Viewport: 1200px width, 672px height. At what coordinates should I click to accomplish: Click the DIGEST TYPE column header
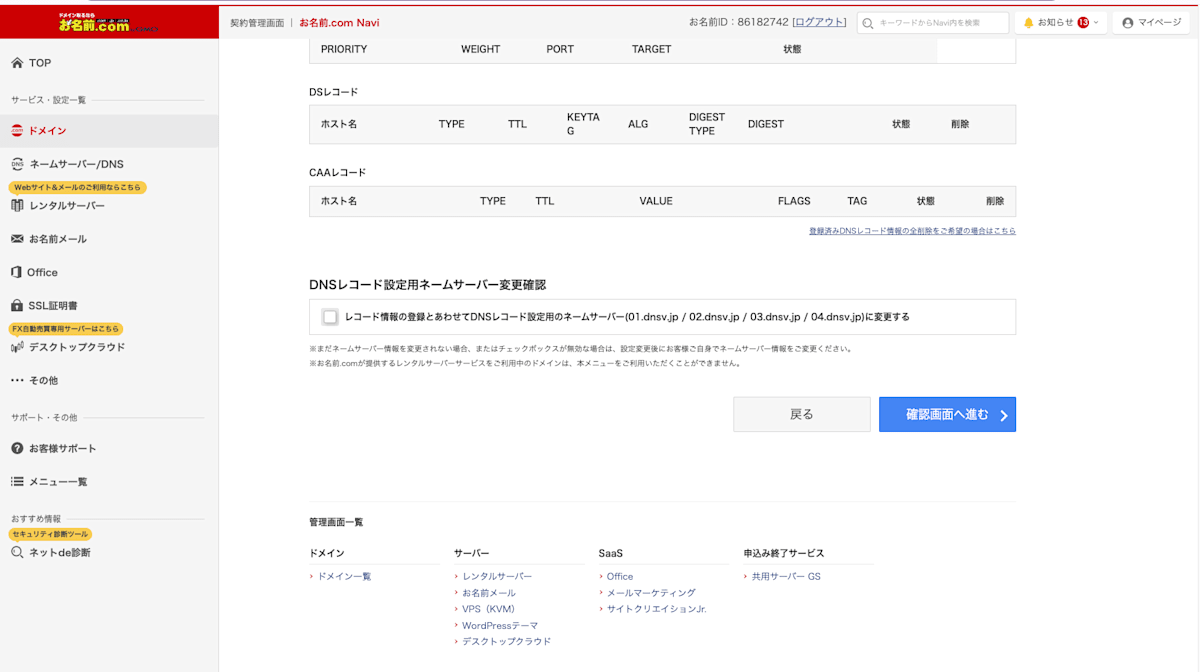coord(707,124)
